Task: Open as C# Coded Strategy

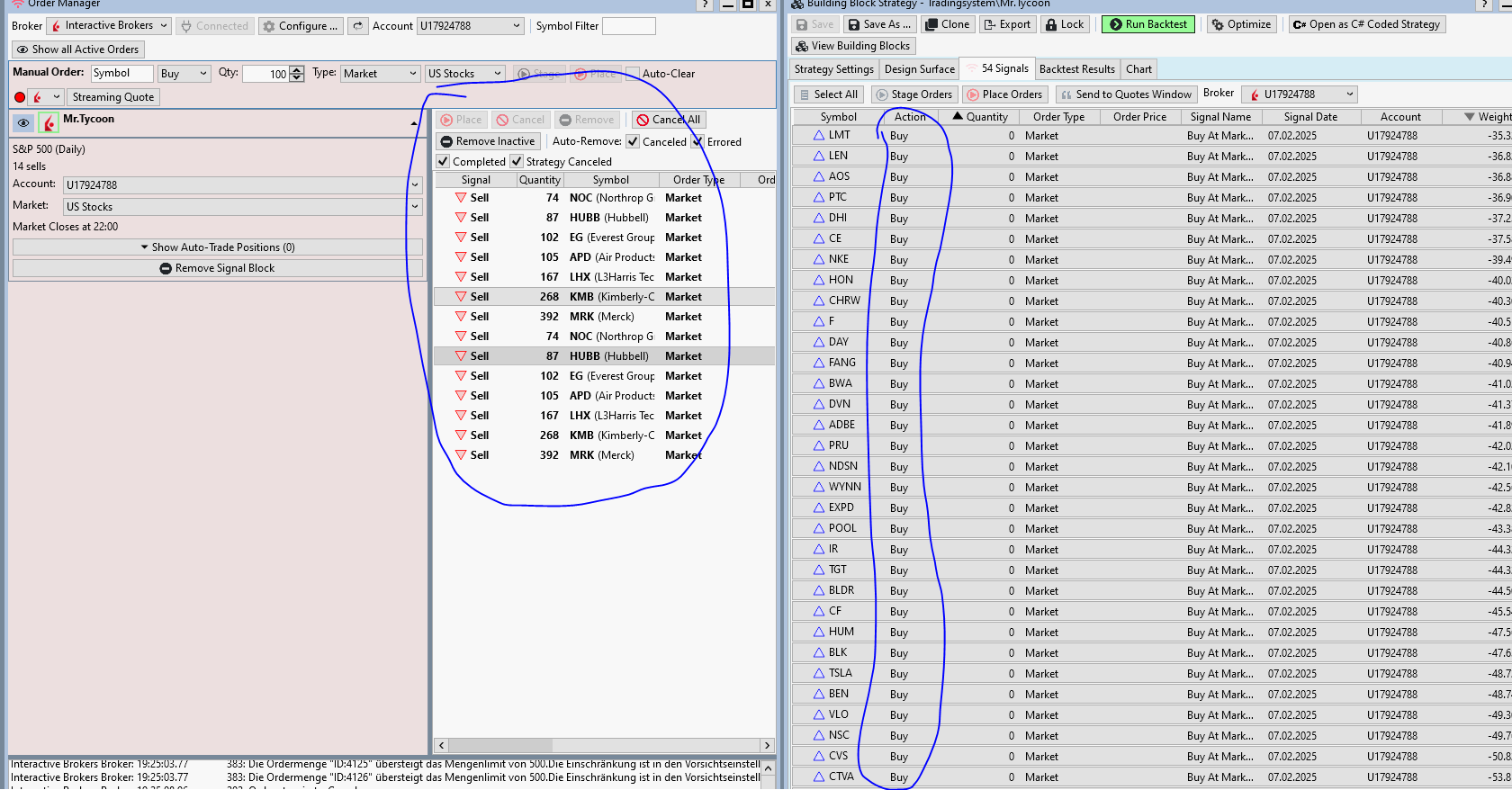Action: pyautogui.click(x=1367, y=24)
